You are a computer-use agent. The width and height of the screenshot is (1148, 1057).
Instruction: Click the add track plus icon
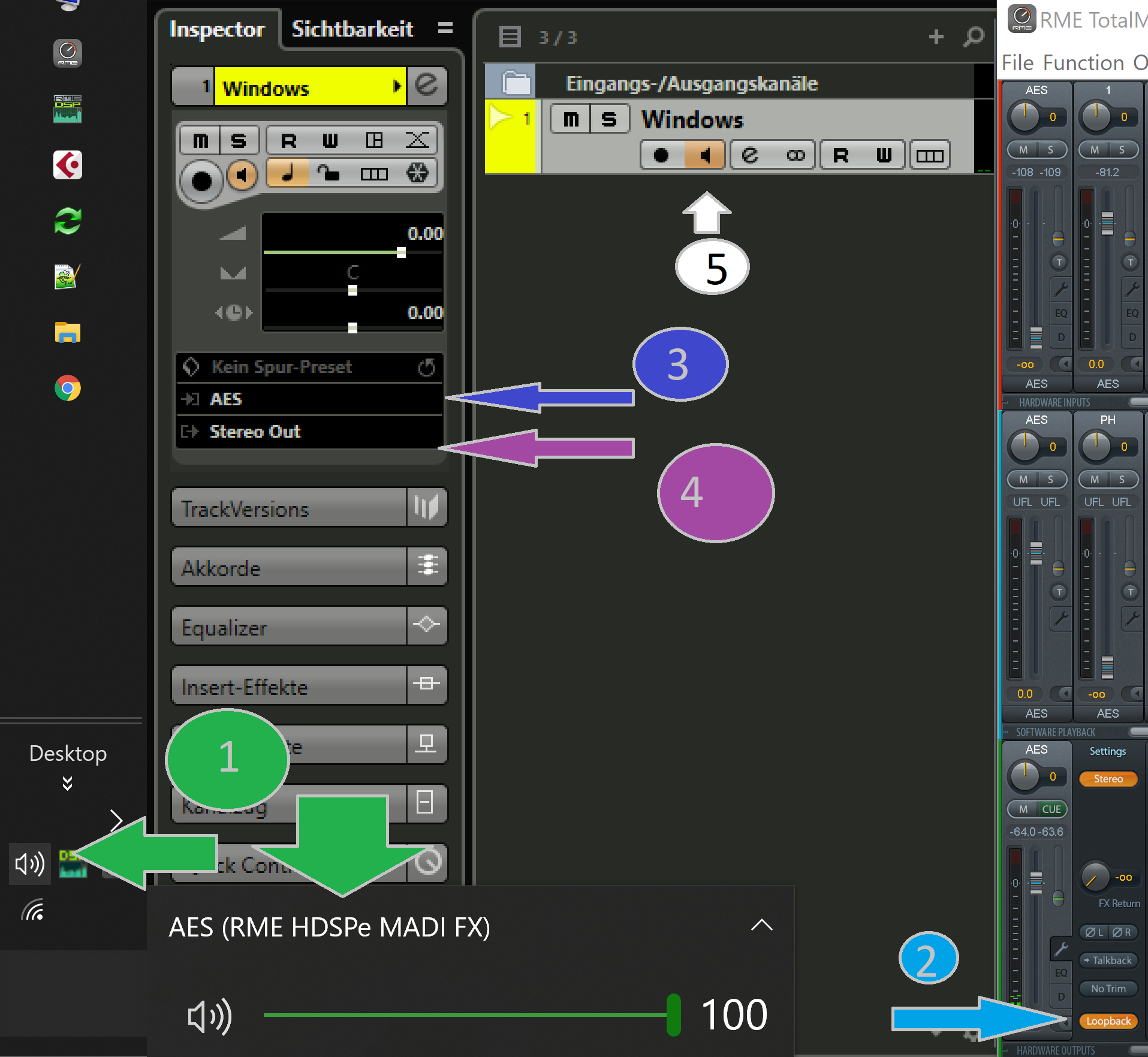[x=936, y=37]
